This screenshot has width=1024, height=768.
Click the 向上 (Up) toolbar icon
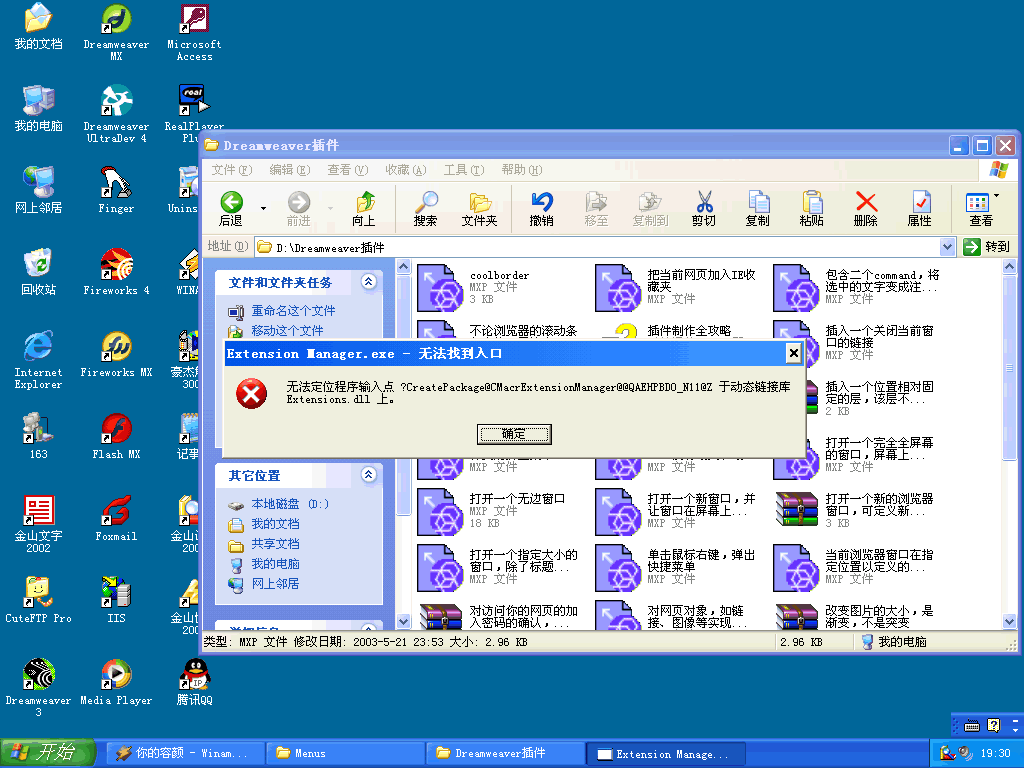(x=364, y=208)
